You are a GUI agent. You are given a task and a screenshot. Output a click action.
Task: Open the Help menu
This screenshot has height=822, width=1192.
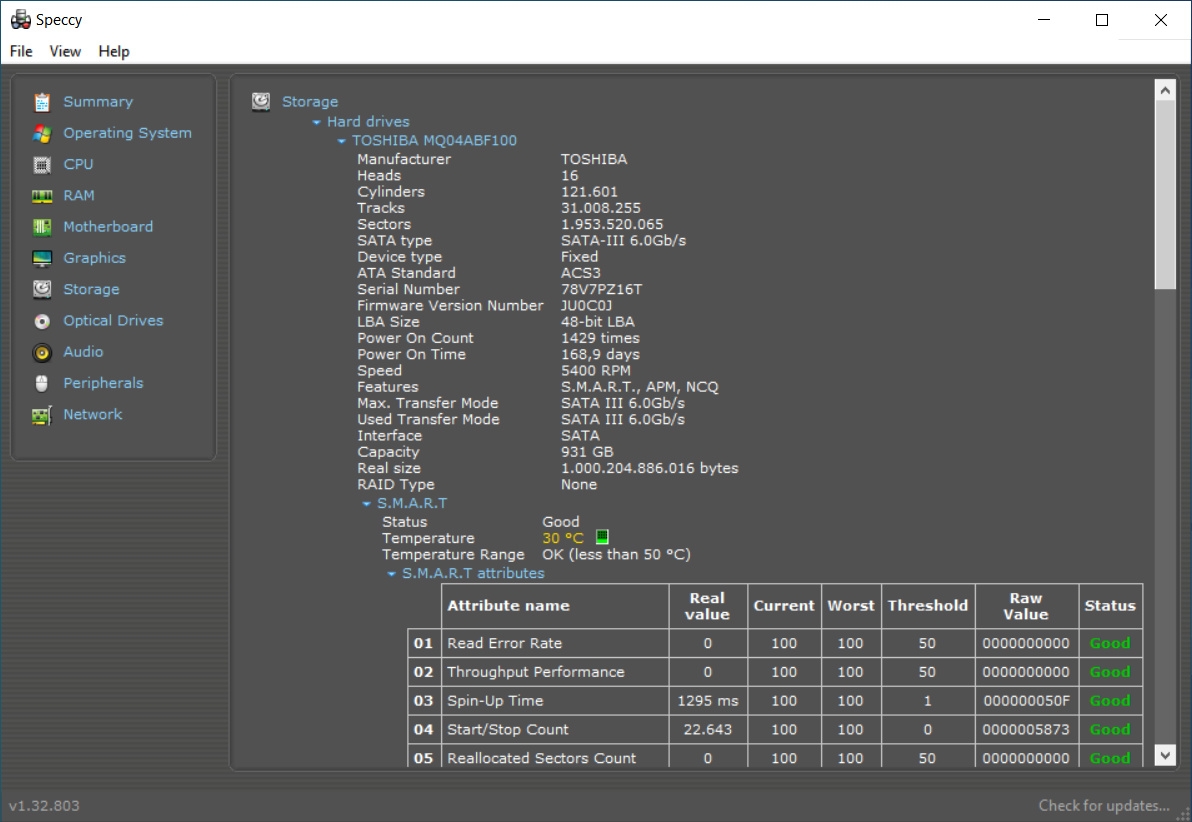coord(114,51)
